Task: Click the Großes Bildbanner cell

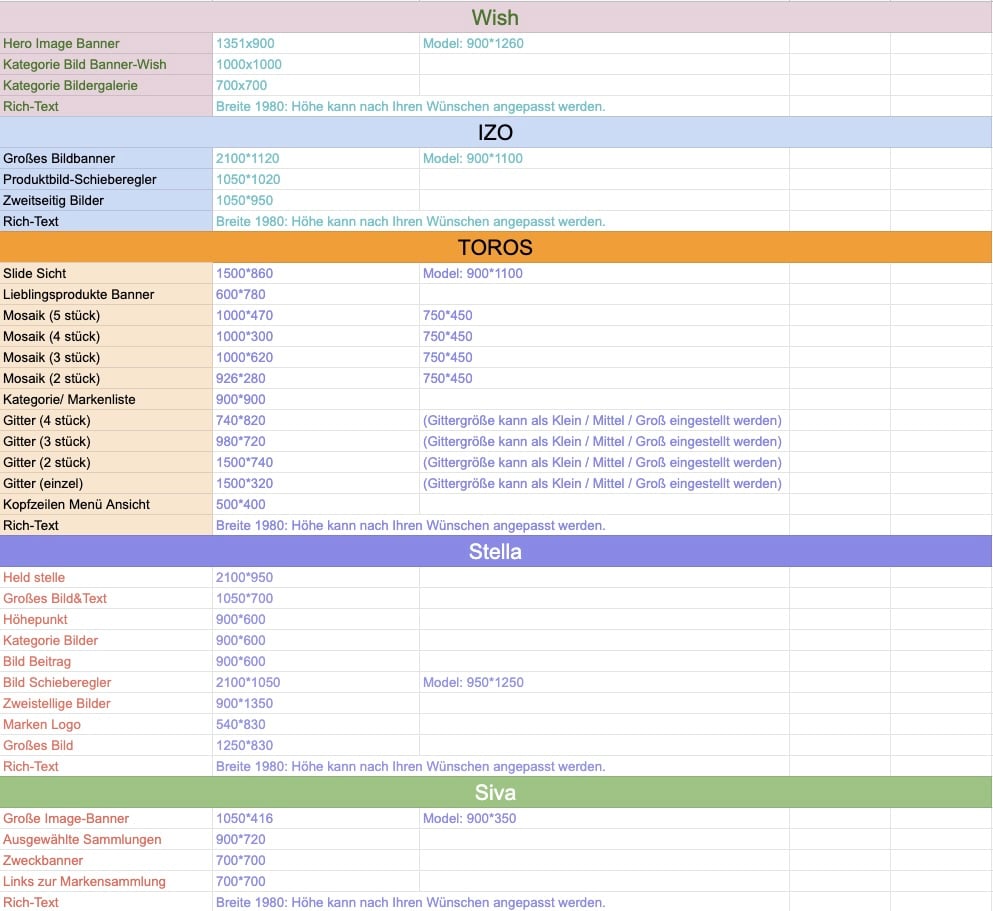Action: (x=106, y=158)
